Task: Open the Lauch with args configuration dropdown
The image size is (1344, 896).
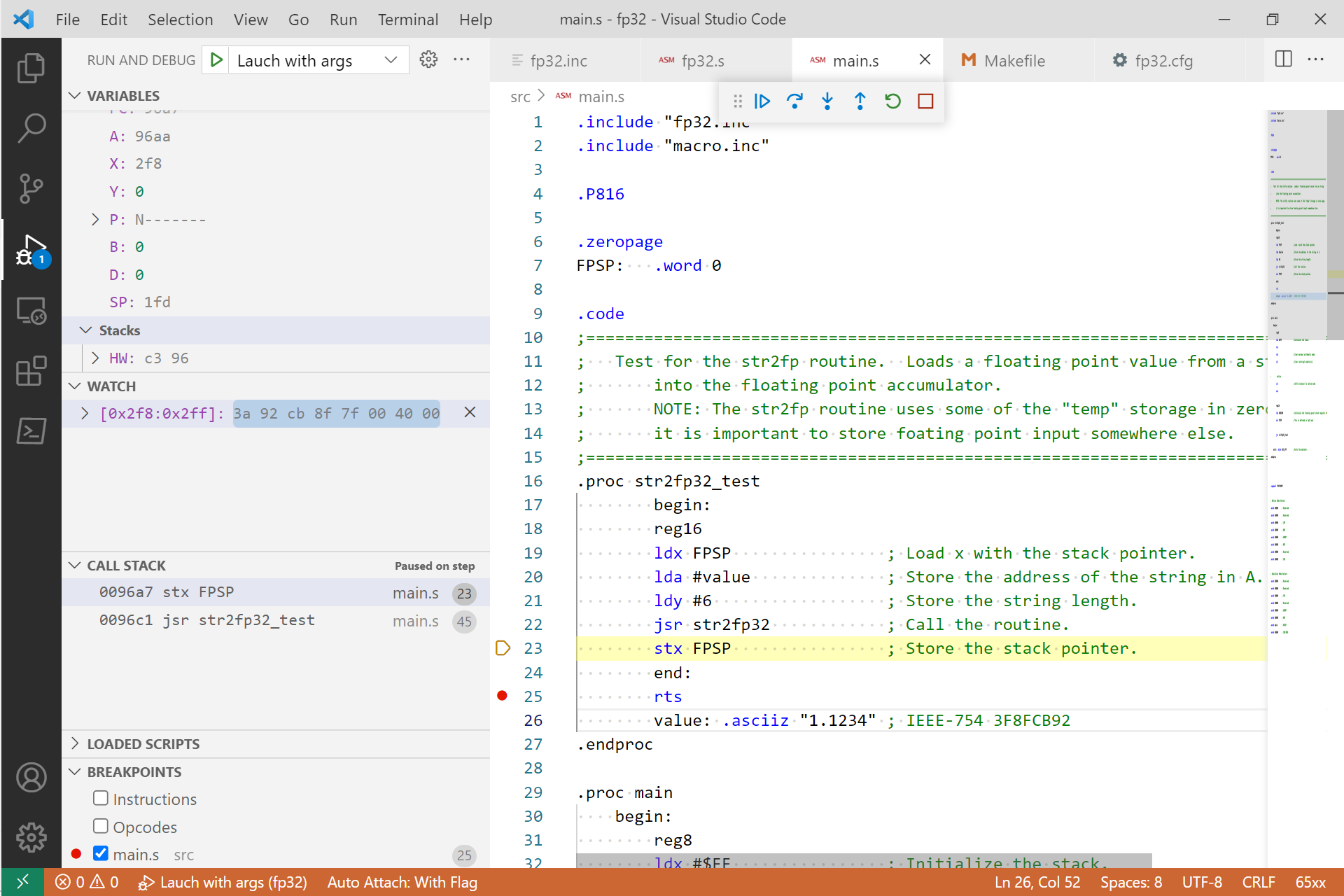Action: pos(390,60)
